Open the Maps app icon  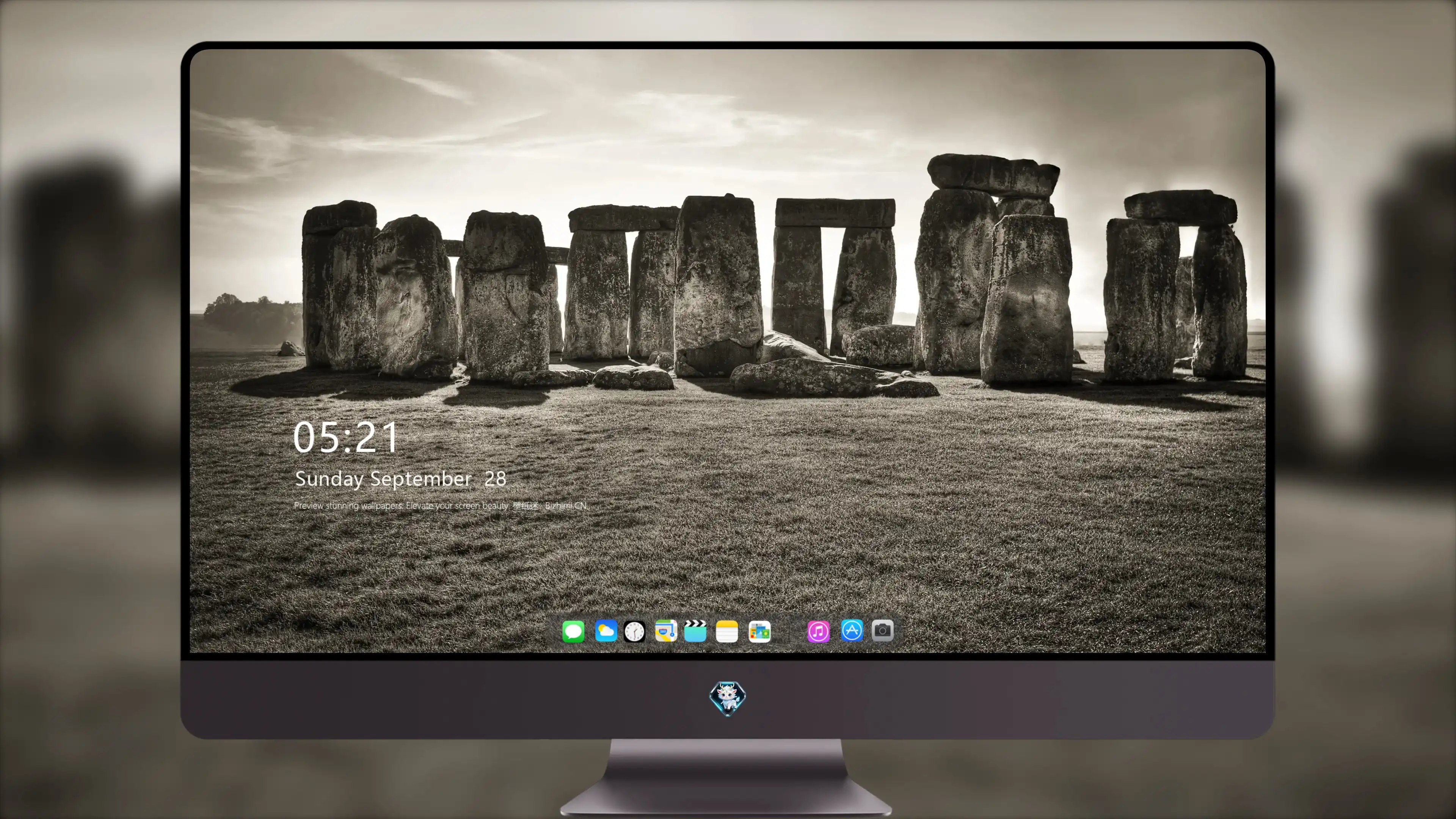pos(666,631)
